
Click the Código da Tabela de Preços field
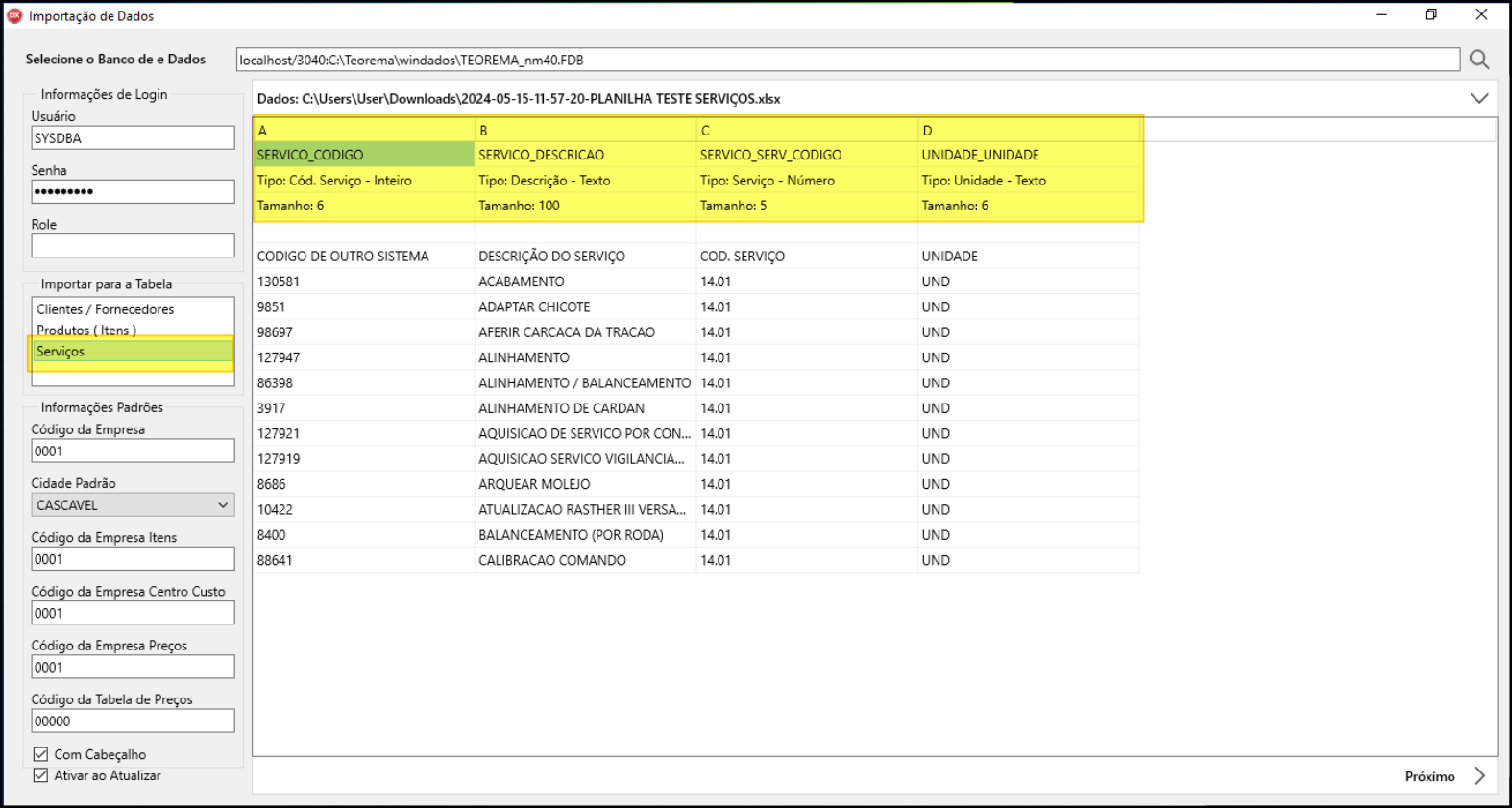point(133,721)
